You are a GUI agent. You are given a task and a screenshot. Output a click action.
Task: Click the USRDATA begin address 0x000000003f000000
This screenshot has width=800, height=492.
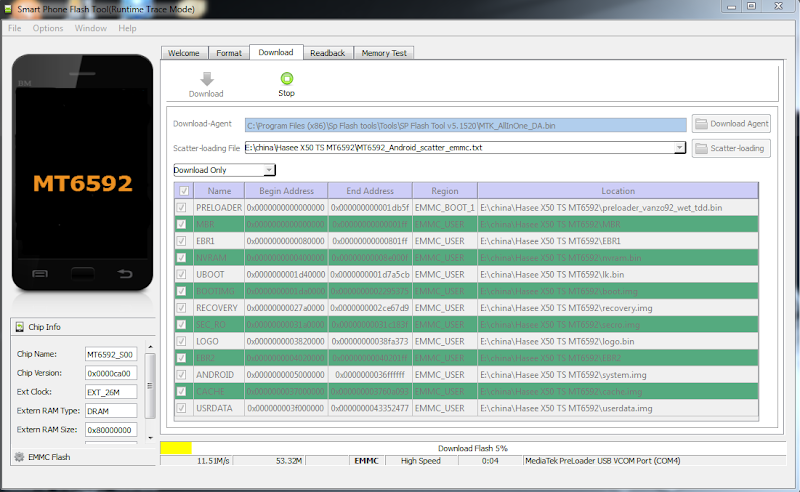click(286, 408)
